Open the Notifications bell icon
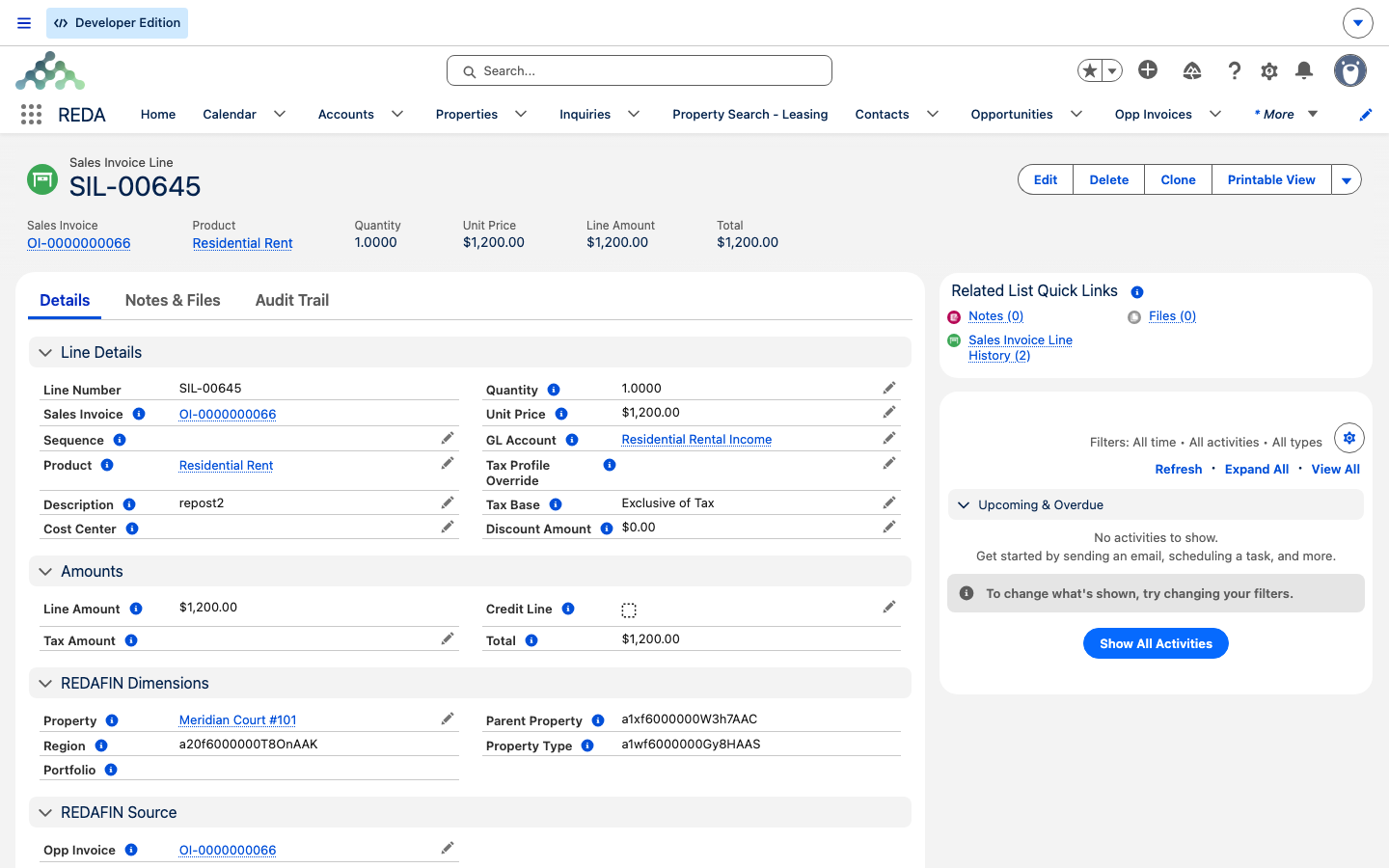Viewport: 1389px width, 868px height. pos(1304,70)
